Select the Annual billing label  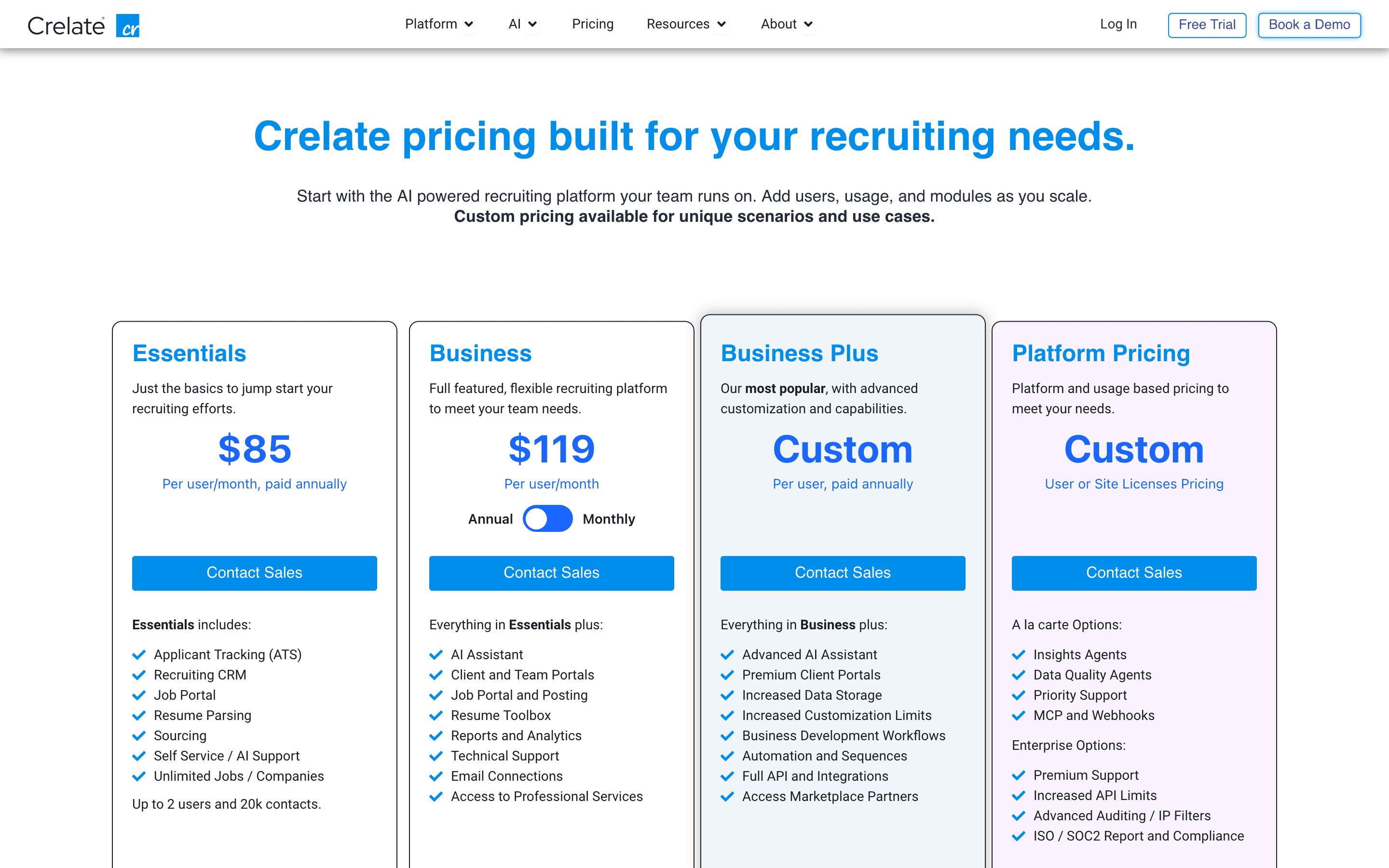(x=490, y=519)
